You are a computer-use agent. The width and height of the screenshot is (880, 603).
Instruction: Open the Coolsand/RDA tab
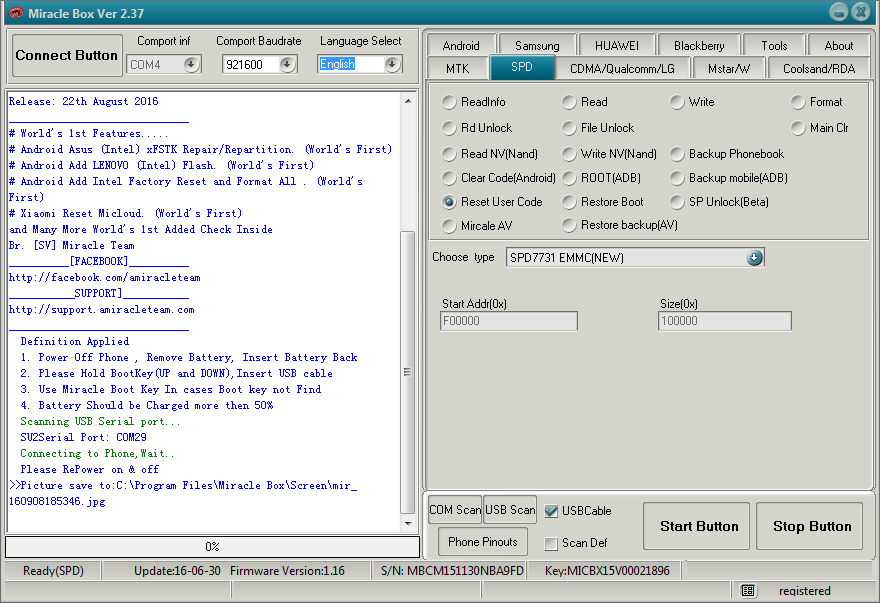(x=819, y=68)
